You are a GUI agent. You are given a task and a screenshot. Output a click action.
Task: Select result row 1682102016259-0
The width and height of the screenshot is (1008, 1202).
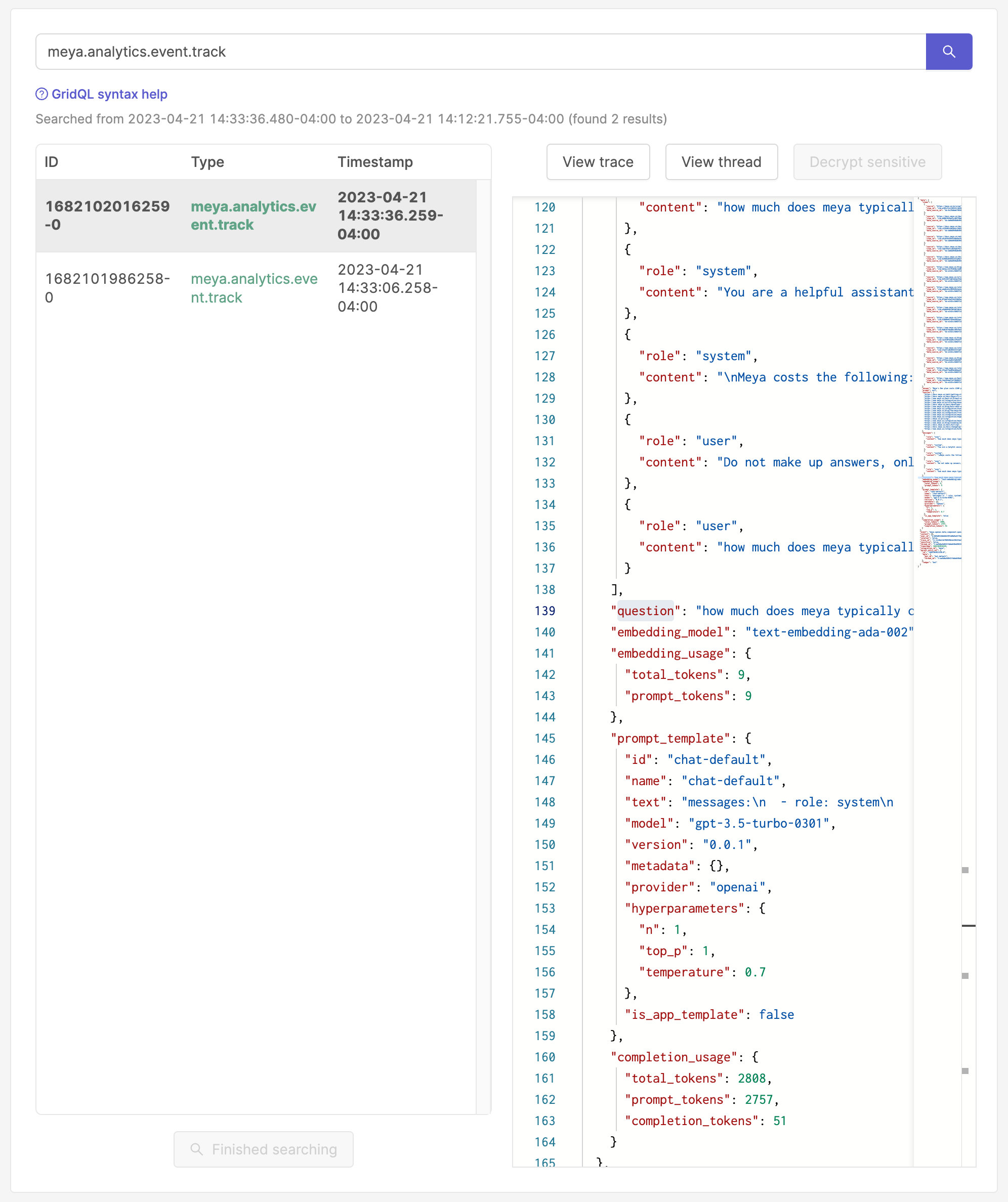pyautogui.click(x=256, y=216)
